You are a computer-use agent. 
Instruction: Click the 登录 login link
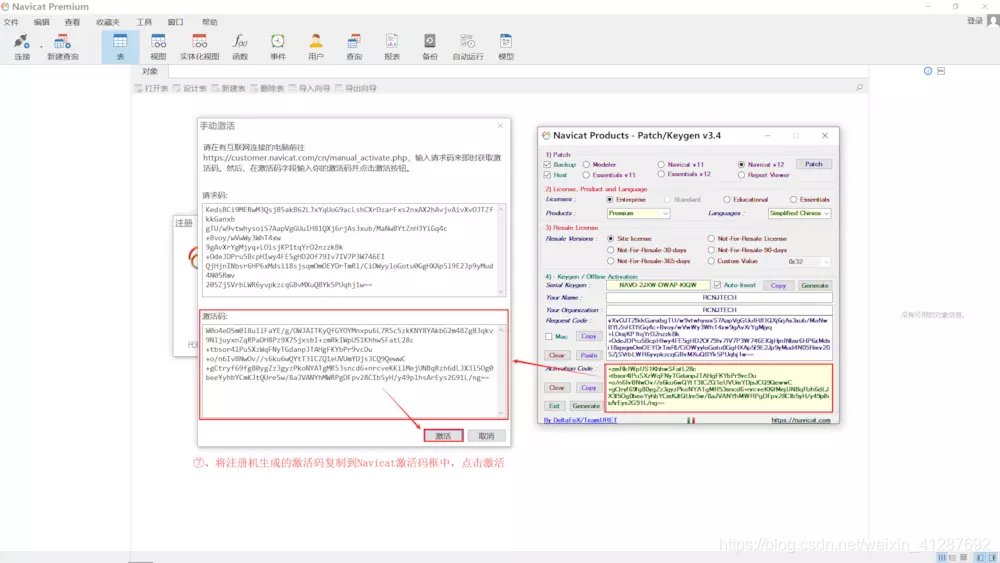tap(974, 21)
